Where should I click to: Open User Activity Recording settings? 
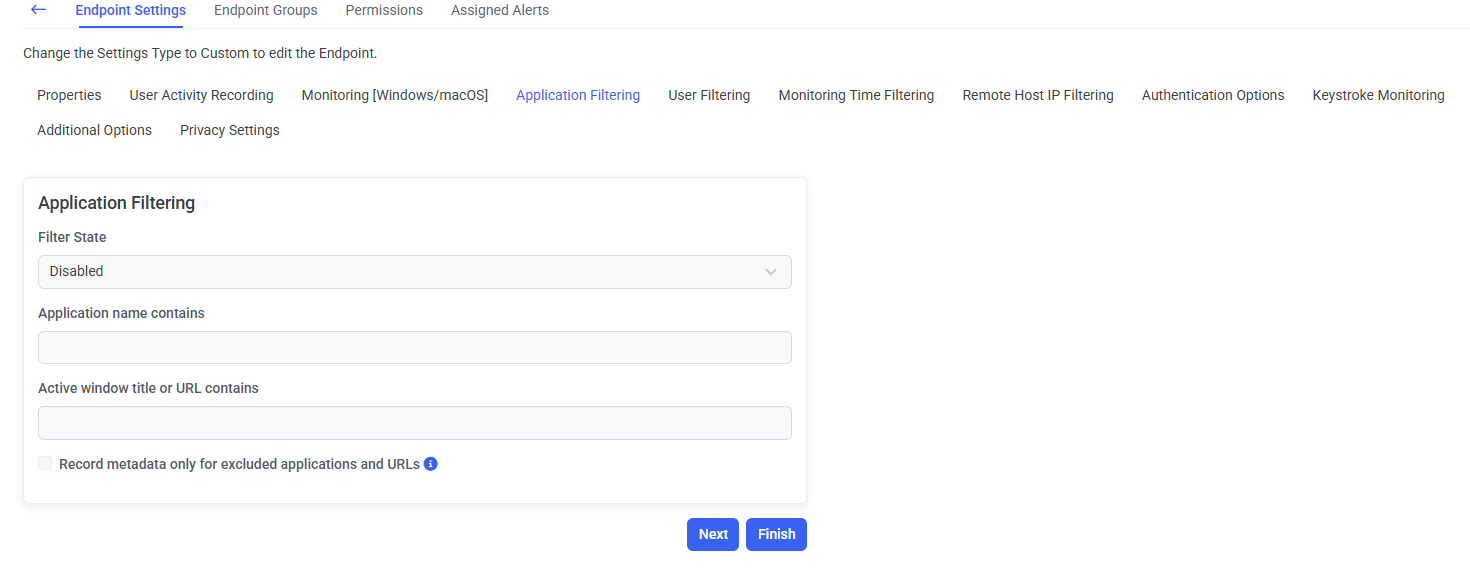coord(201,95)
